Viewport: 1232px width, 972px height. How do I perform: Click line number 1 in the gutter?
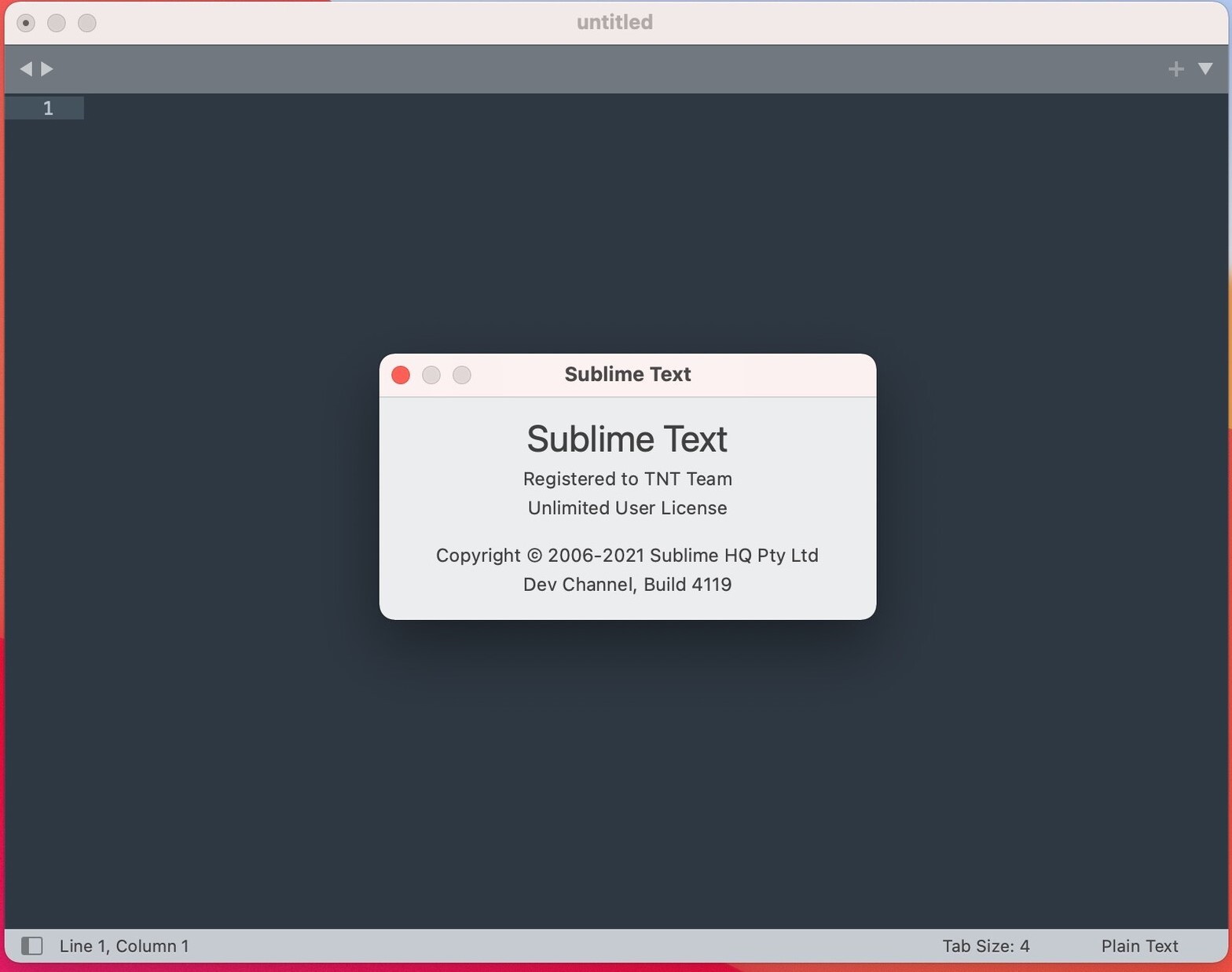pos(48,108)
